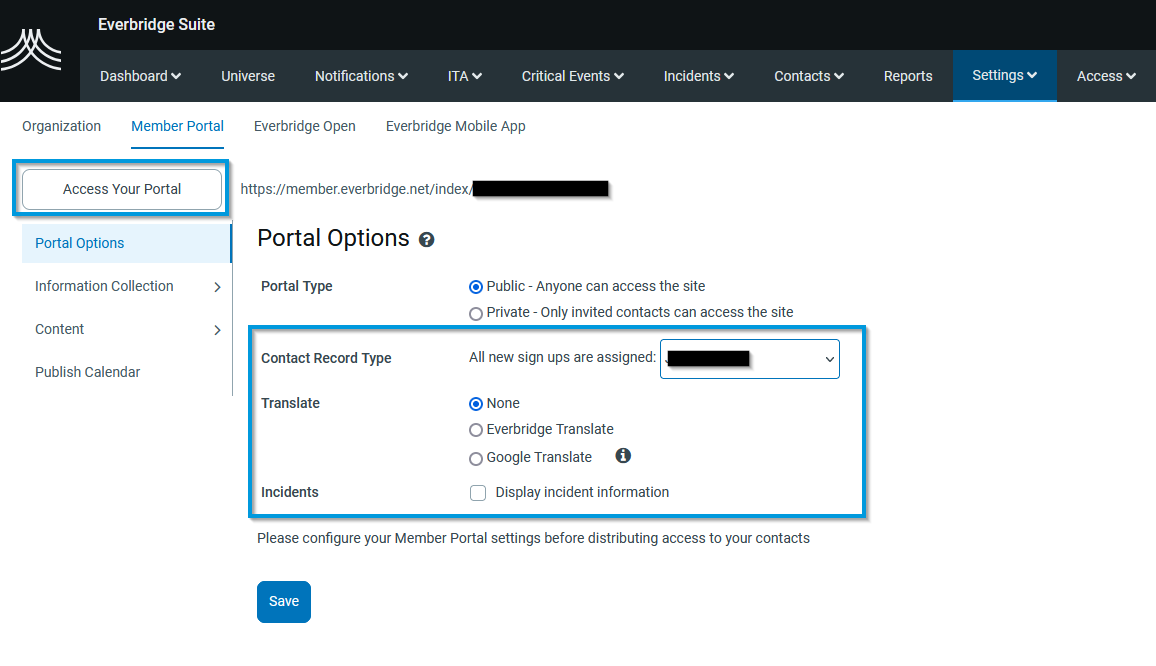Choose Everbridge Translate for translation
1156x666 pixels.
[x=476, y=429]
